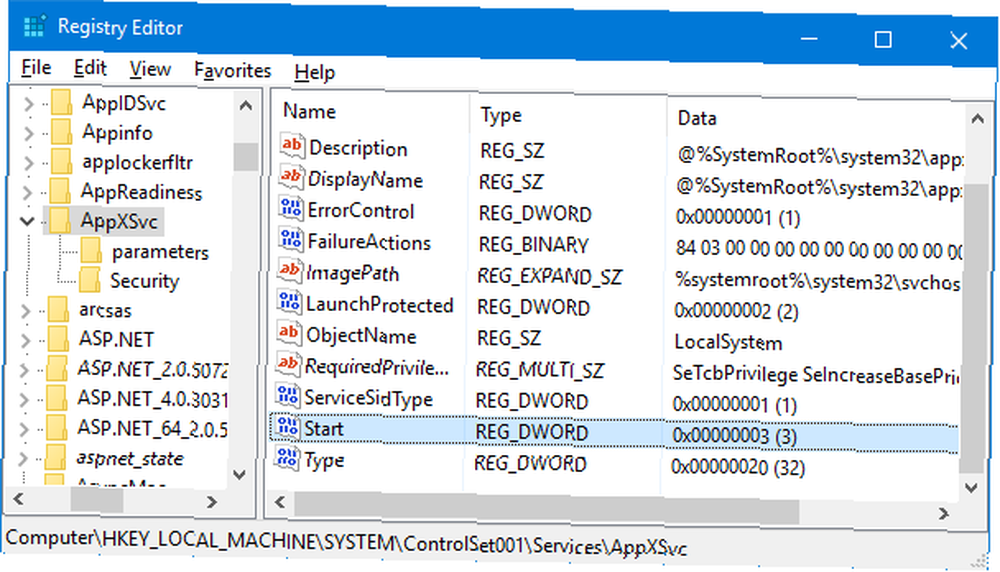The image size is (1000, 572).
Task: Click the 0x00000020 (32) data cell
Action: point(738,467)
